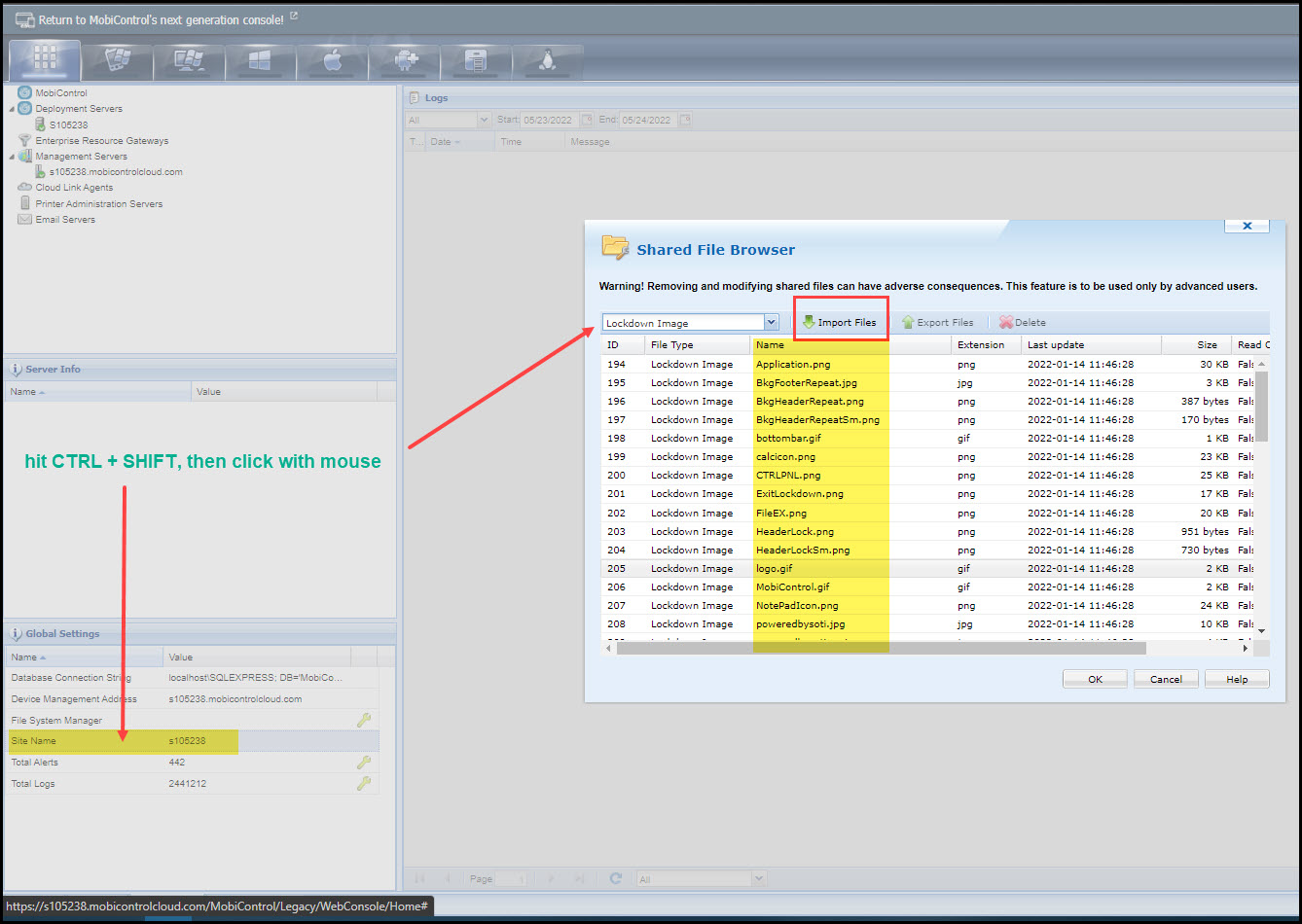The width and height of the screenshot is (1302, 924).
Task: Click wrench icon beside Total Alerts
Action: [x=364, y=763]
